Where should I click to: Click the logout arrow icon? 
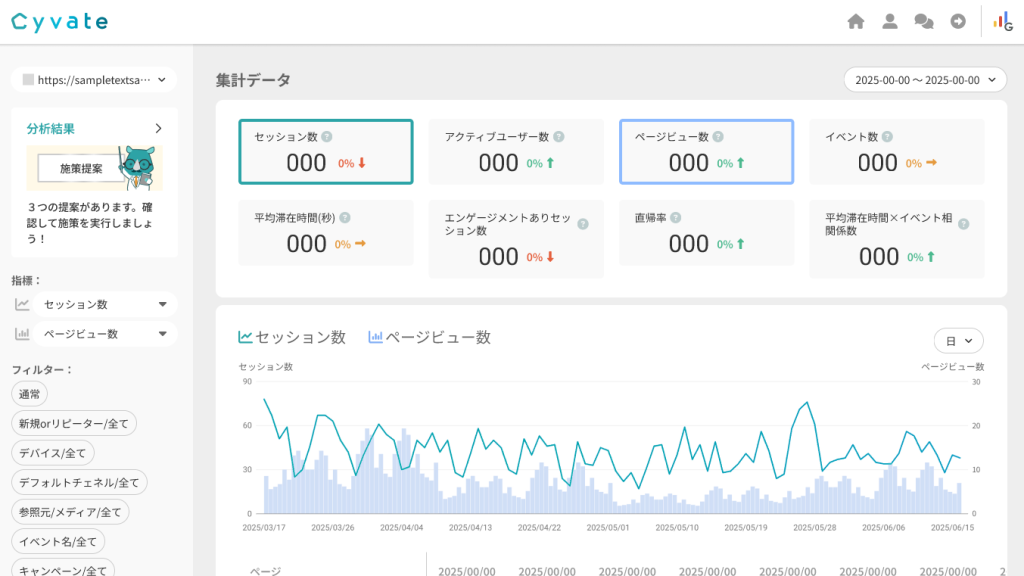coord(958,21)
